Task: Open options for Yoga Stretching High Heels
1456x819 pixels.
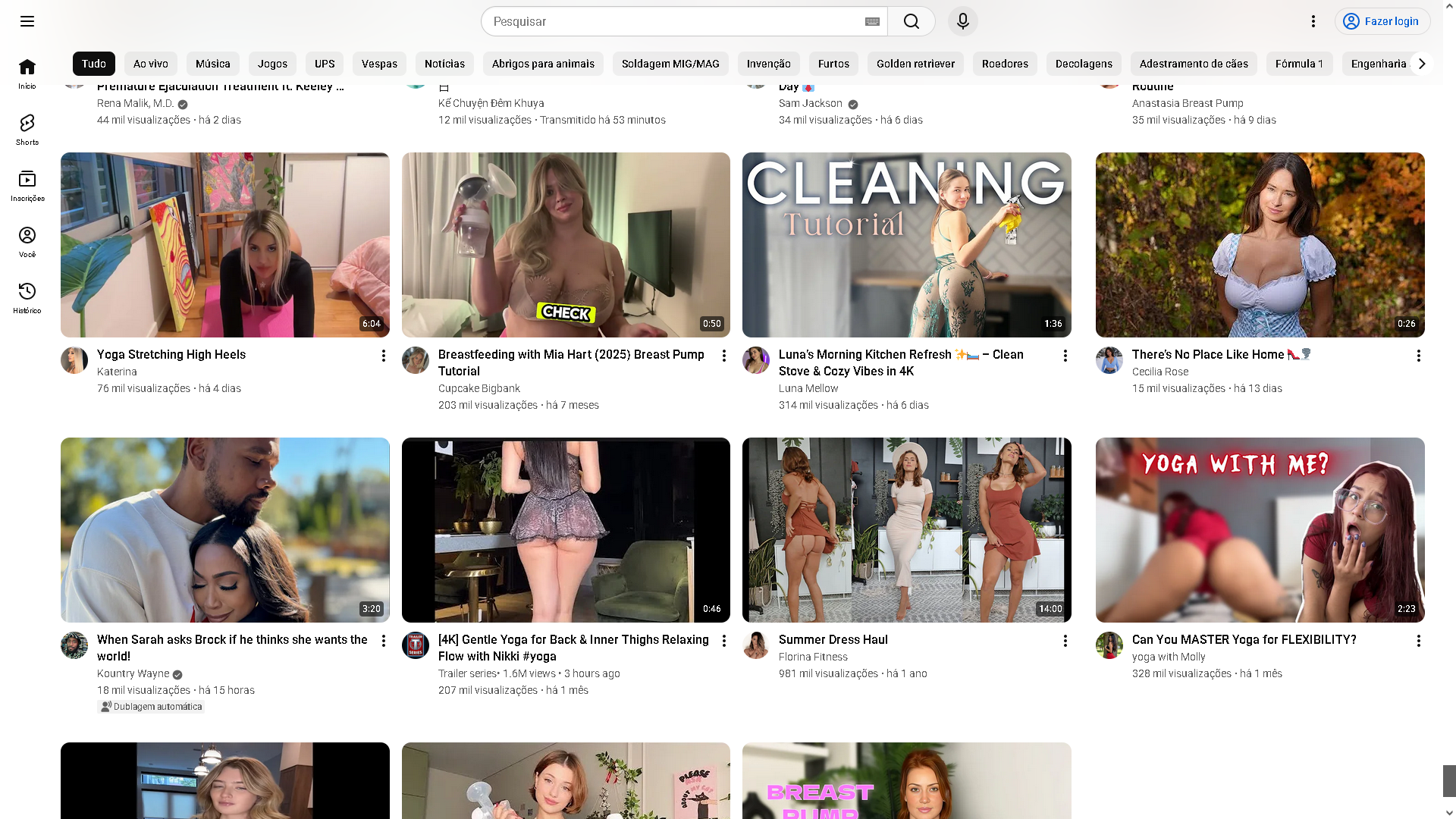Action: (384, 356)
